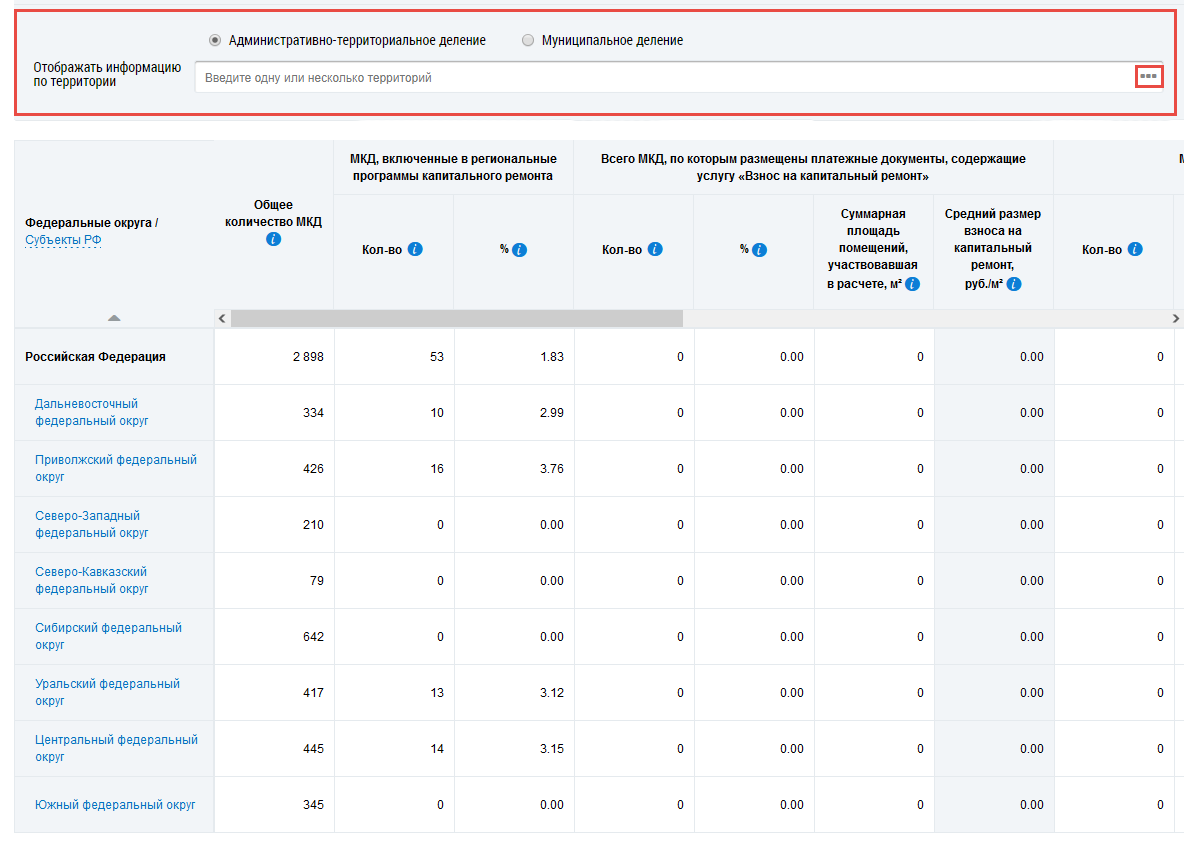
Task: Select Муниципальное деление radio button
Action: (528, 41)
